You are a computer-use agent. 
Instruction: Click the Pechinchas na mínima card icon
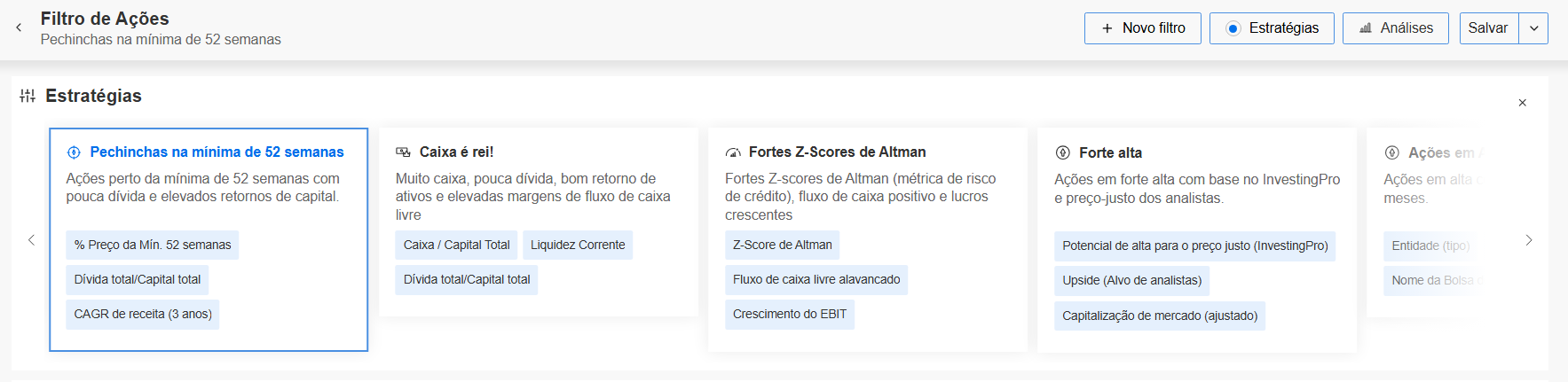tap(74, 152)
